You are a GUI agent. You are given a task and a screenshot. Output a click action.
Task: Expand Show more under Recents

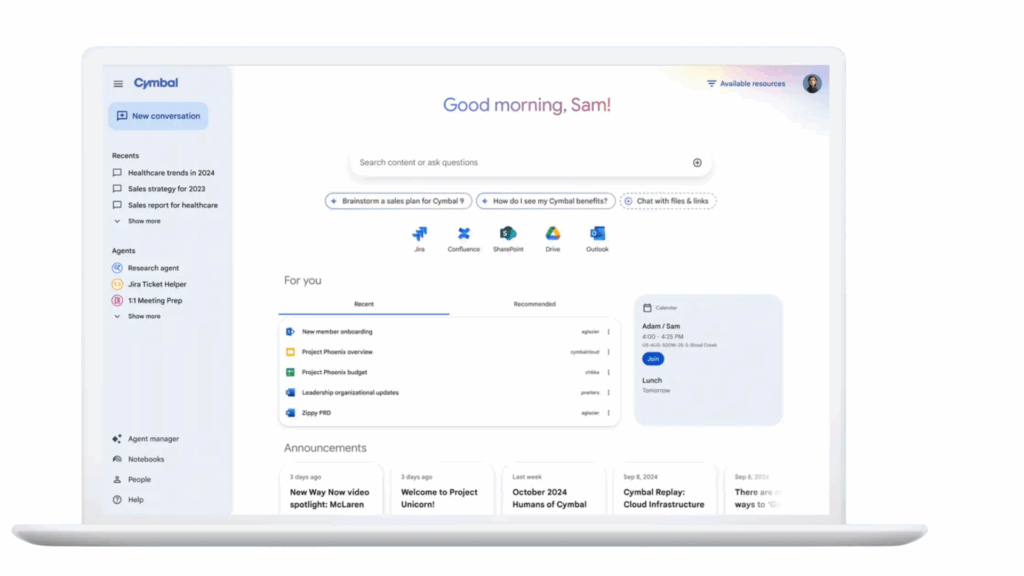(x=137, y=221)
